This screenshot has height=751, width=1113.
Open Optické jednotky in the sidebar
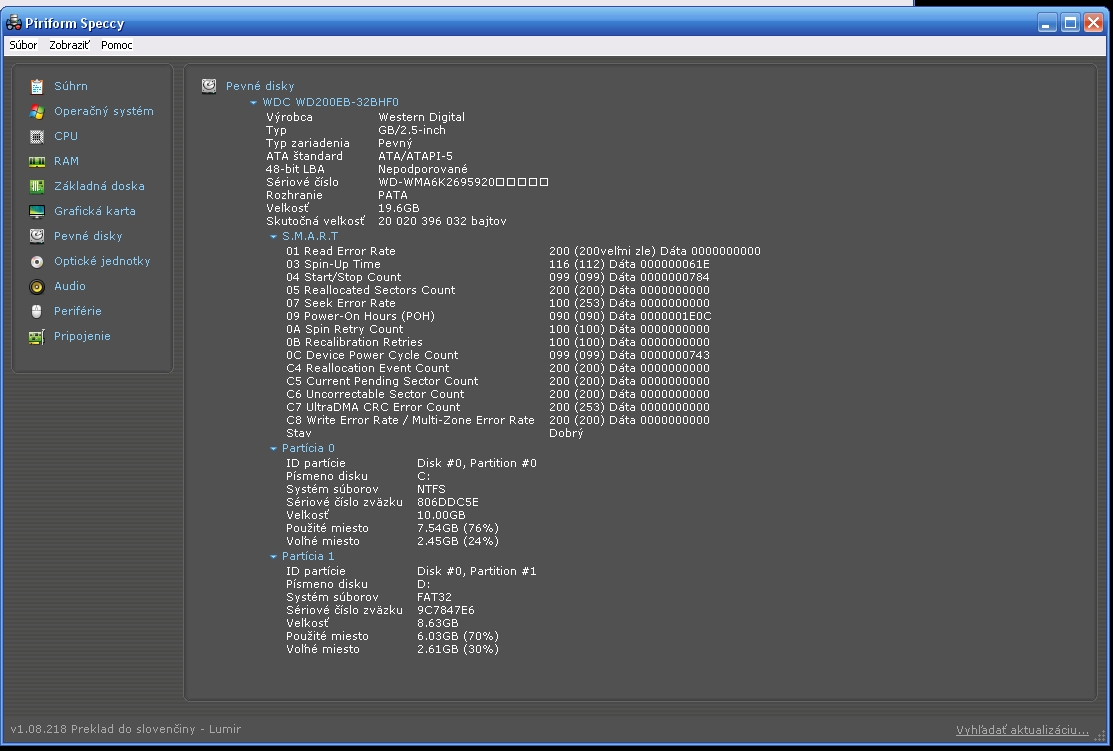[x=102, y=261]
